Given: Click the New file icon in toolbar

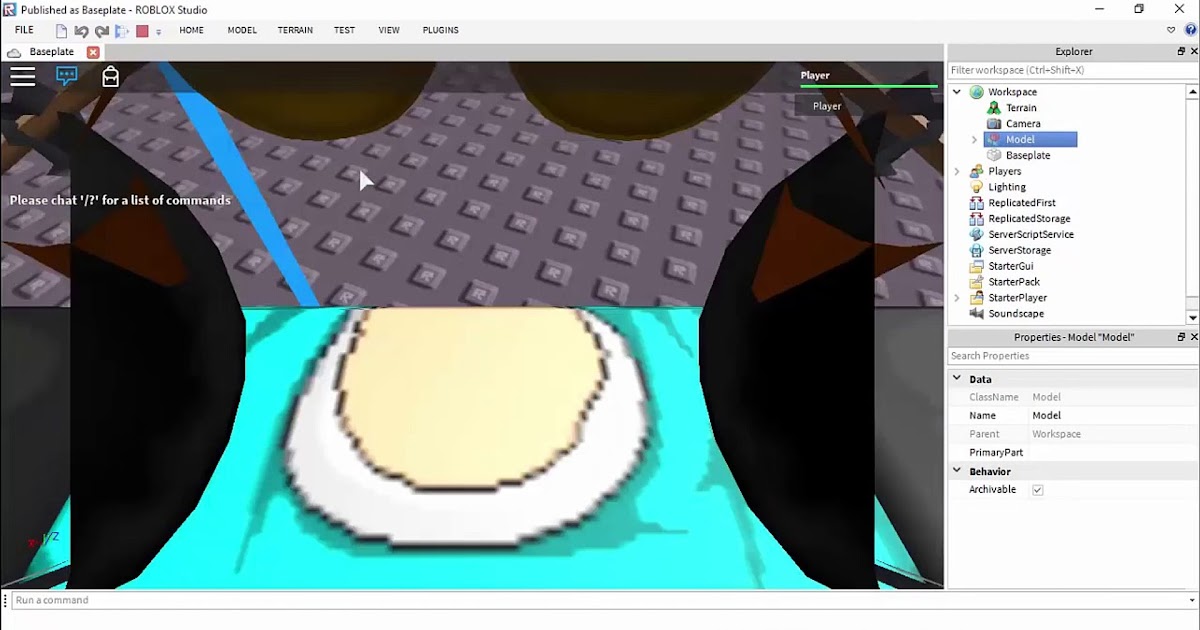Looking at the screenshot, I should (x=62, y=31).
